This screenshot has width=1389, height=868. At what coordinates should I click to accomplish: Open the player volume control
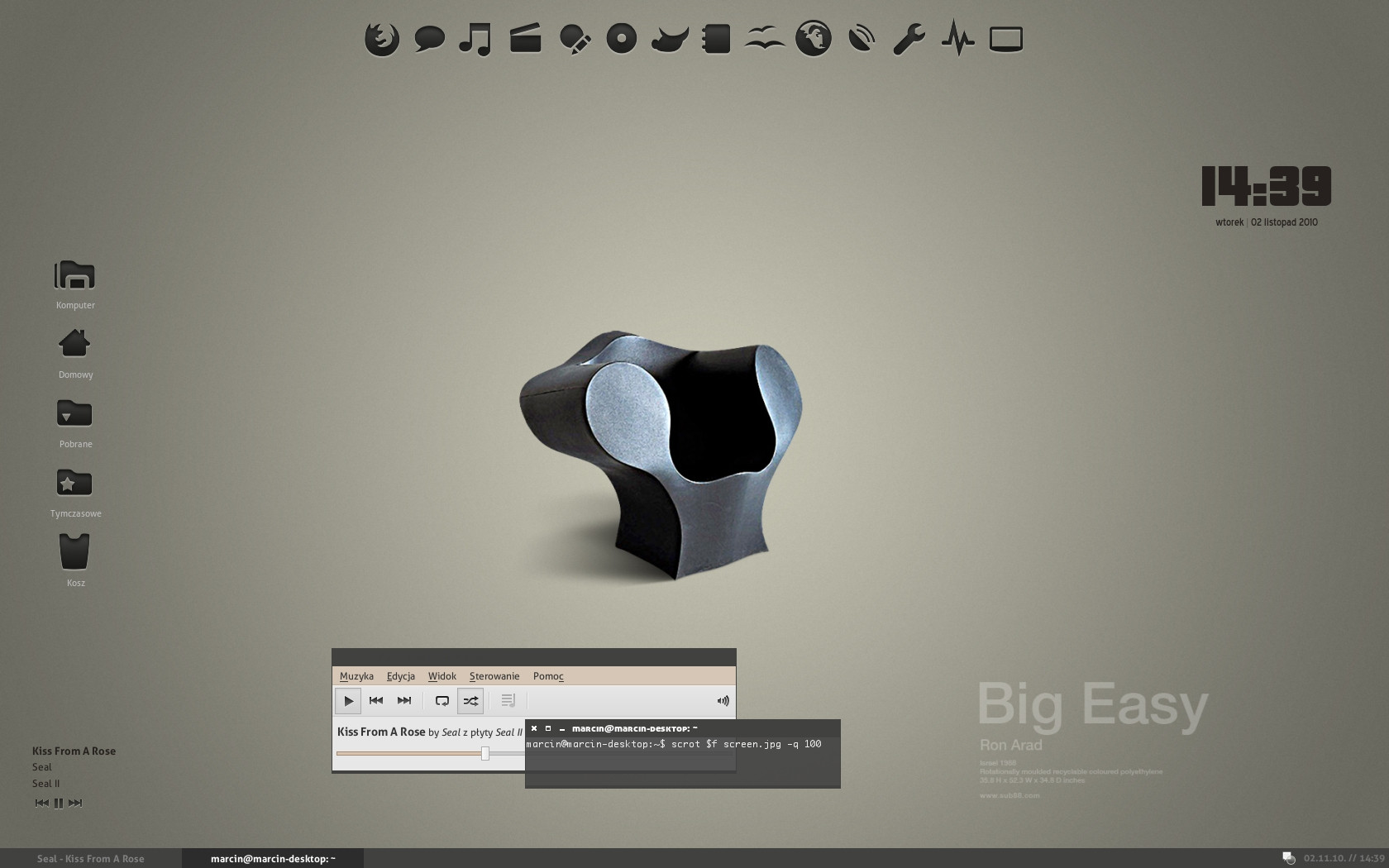point(723,701)
